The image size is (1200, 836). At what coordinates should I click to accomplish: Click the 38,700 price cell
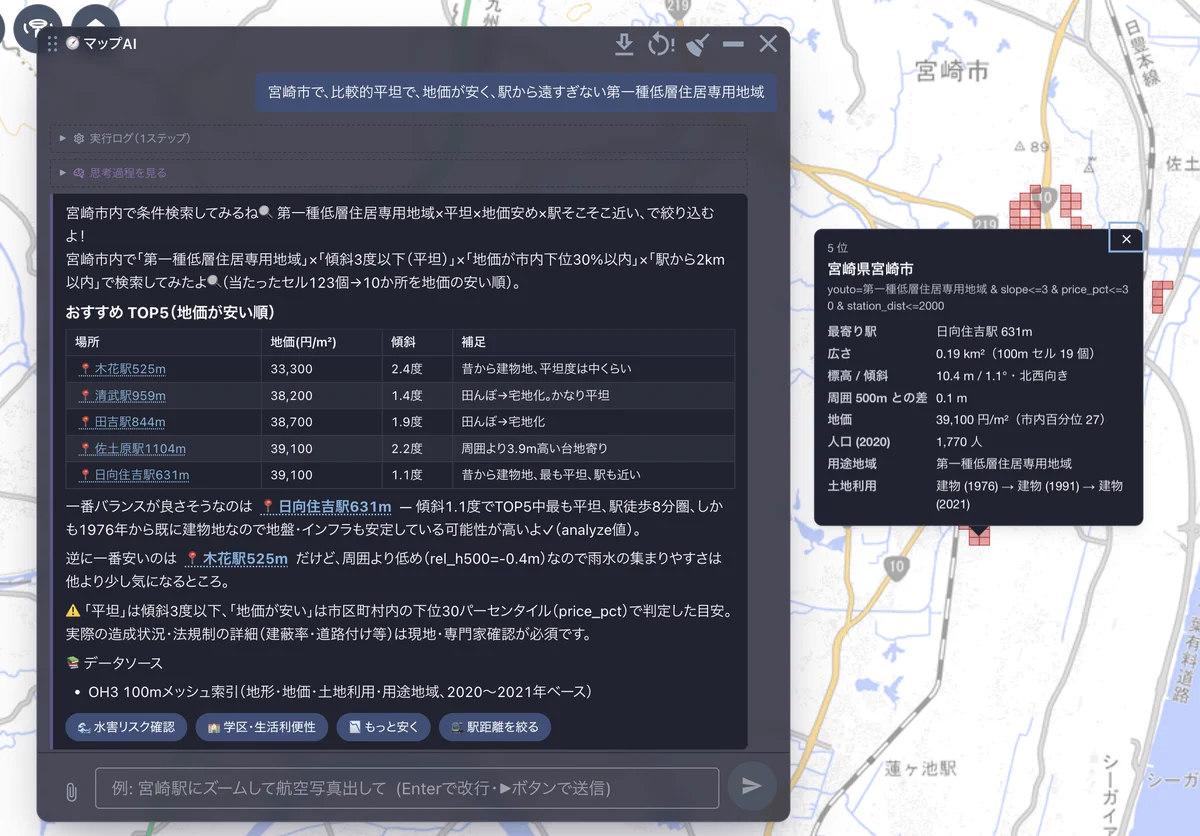(322, 422)
